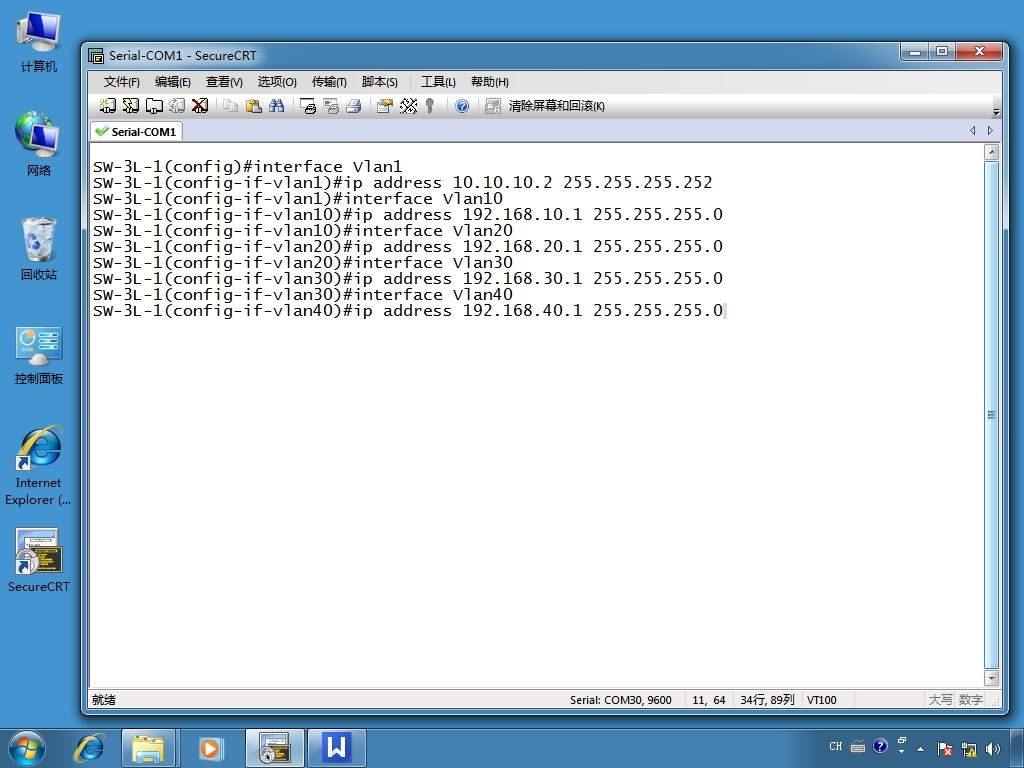Click 清除屏幕和回滚(K) button

point(556,106)
